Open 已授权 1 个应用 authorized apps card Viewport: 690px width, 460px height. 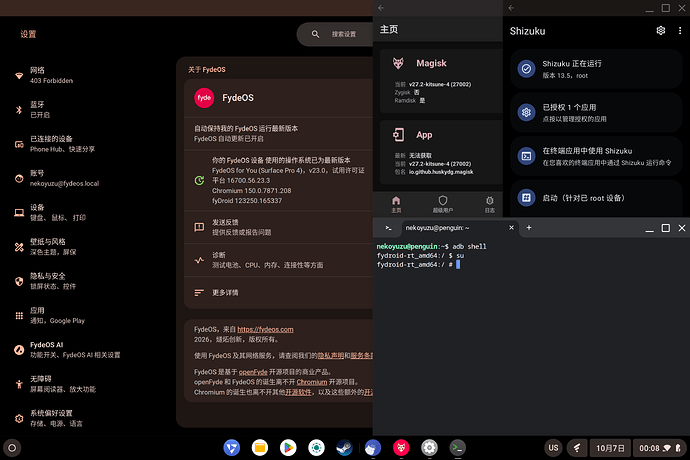[596, 112]
